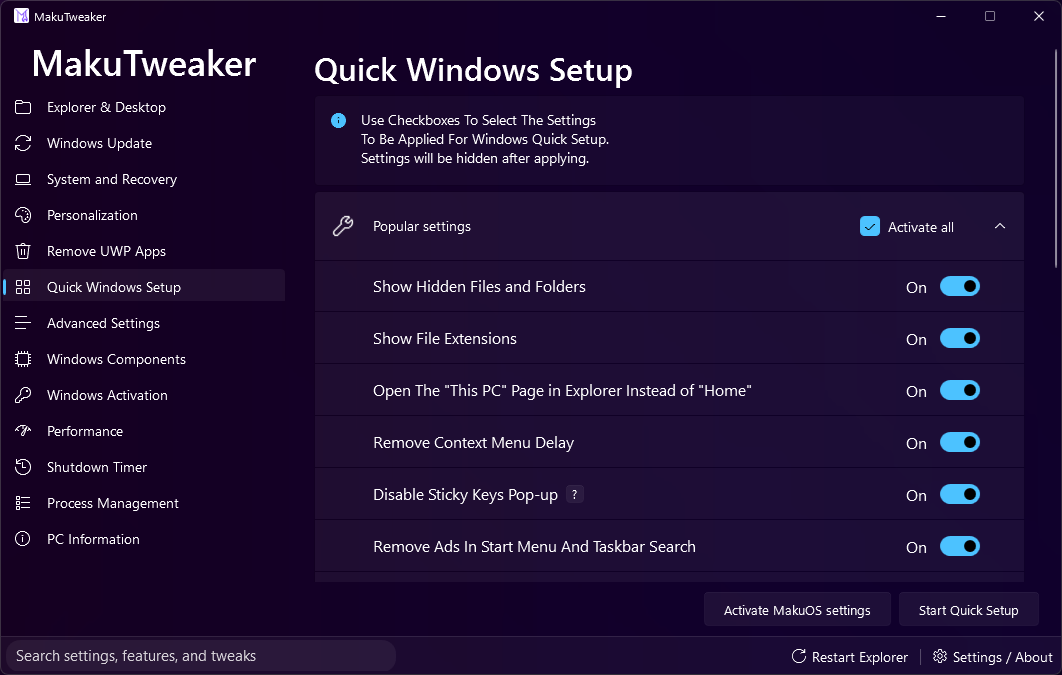This screenshot has width=1062, height=675.
Task: Click the Windows Update refresh icon
Action: pos(23,143)
